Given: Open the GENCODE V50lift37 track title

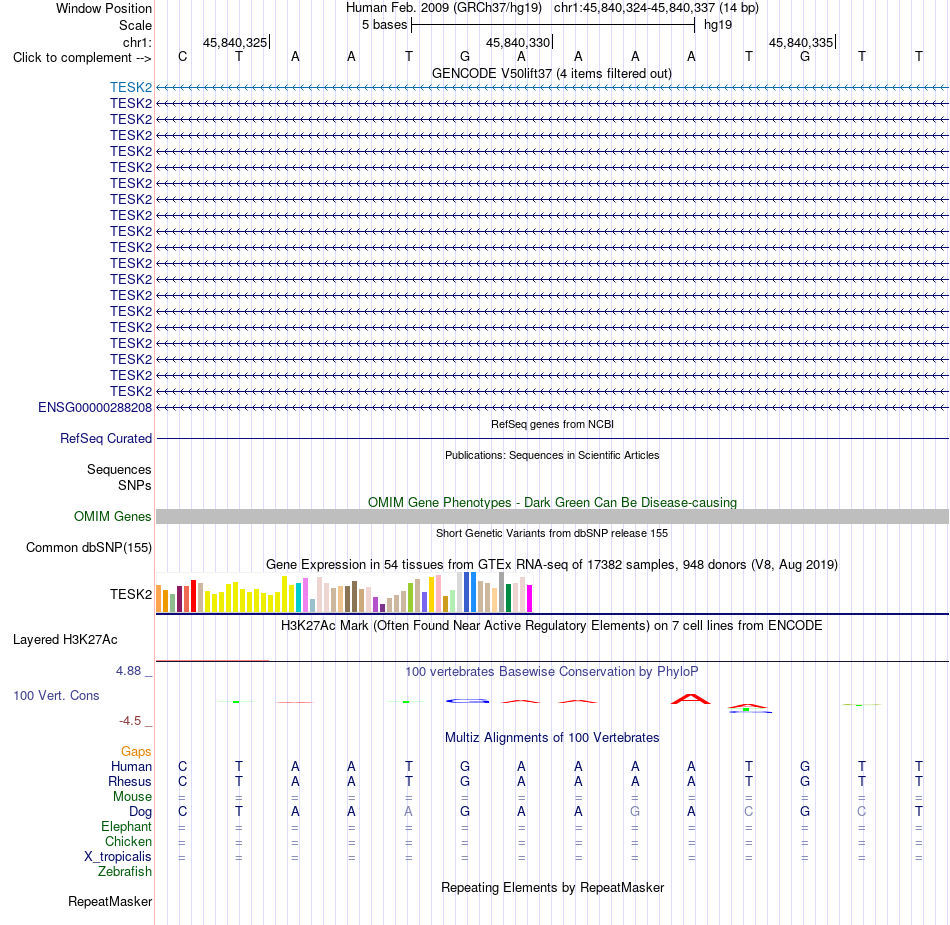Looking at the screenshot, I should [552, 73].
